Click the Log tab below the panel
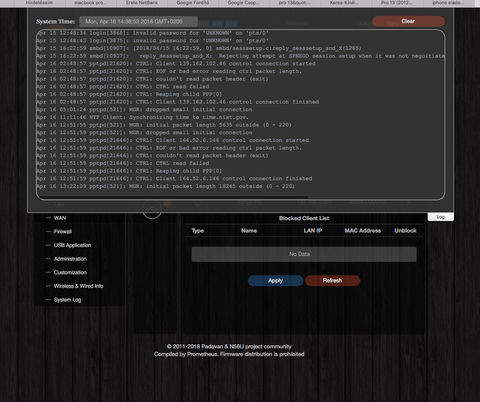The height and width of the screenshot is (402, 480). pos(441,217)
